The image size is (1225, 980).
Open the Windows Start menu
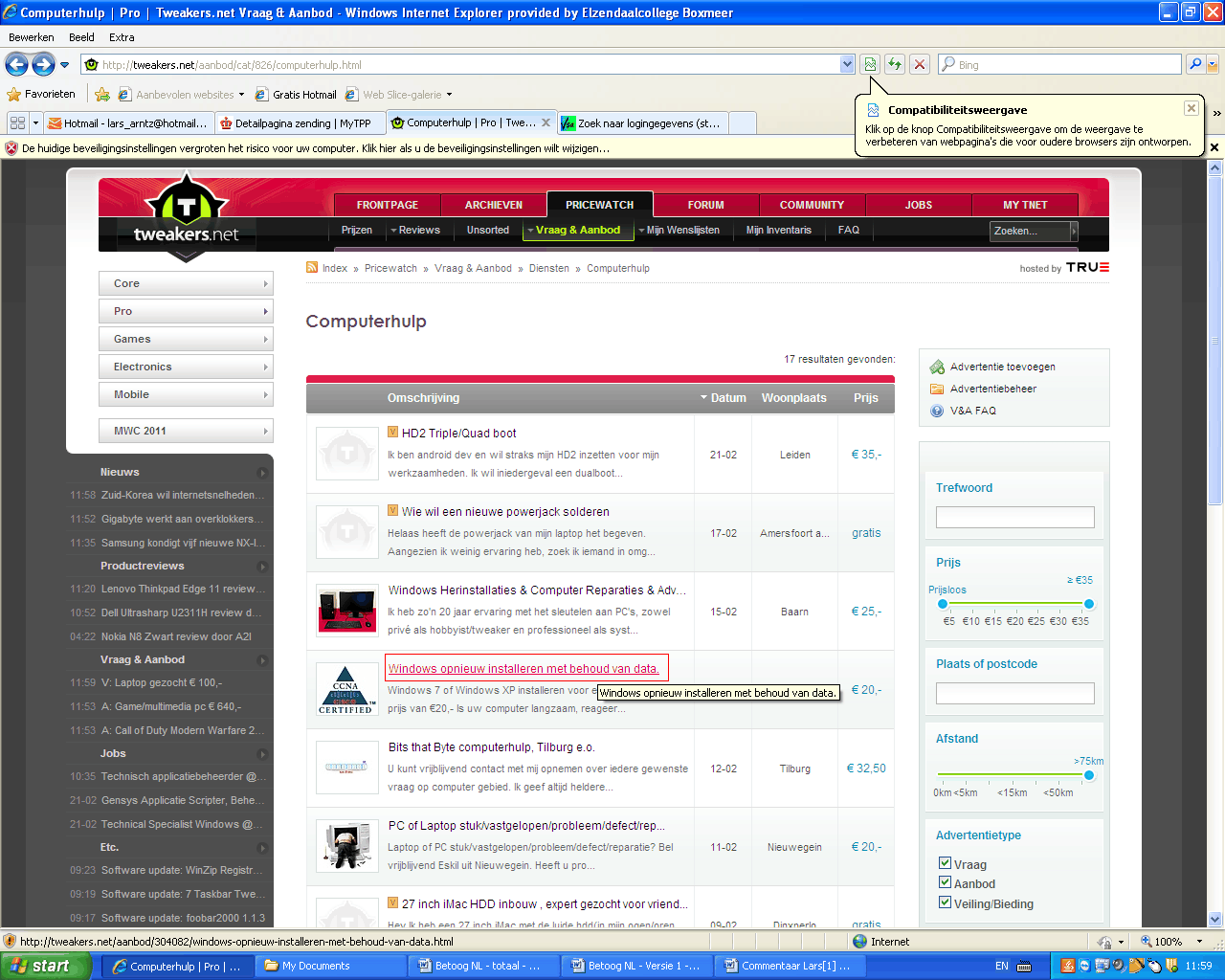[45, 966]
